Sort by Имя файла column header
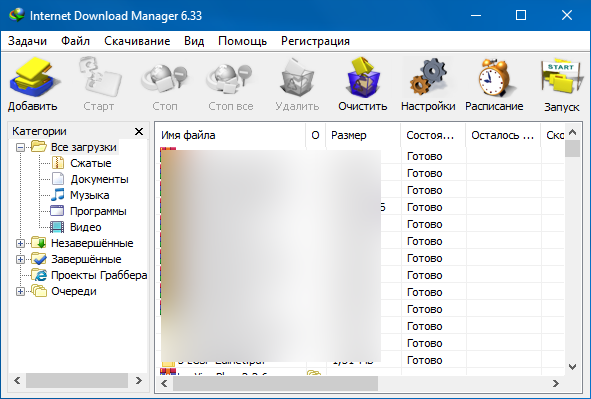591x399 pixels. pyautogui.click(x=231, y=135)
